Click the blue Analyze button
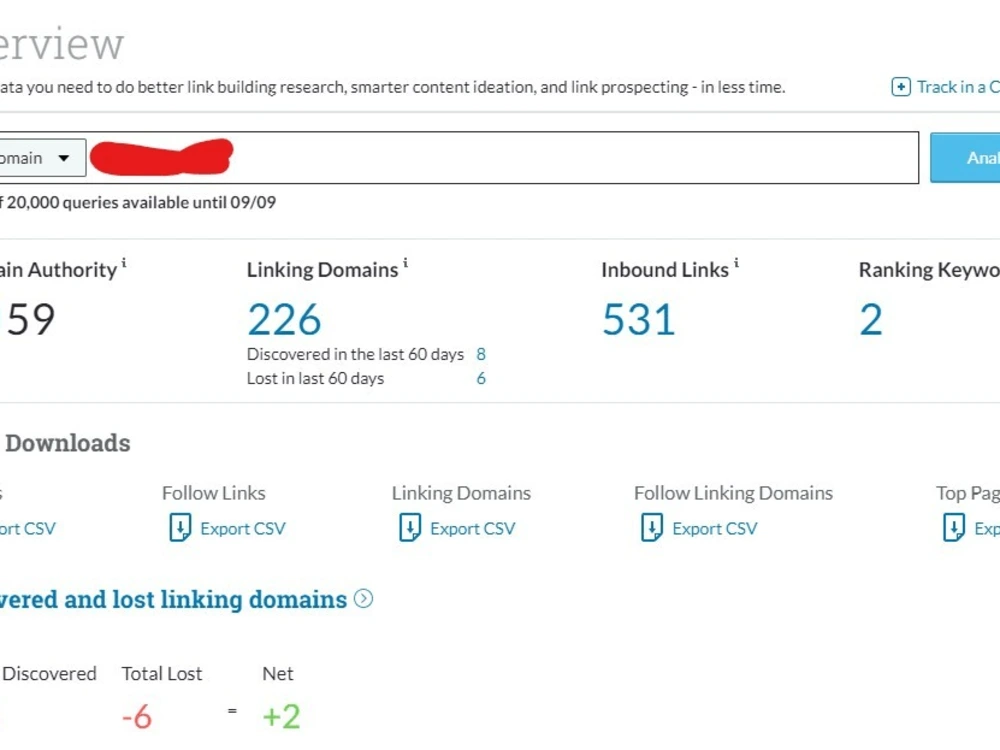This screenshot has height=750, width=1000. (x=966, y=158)
